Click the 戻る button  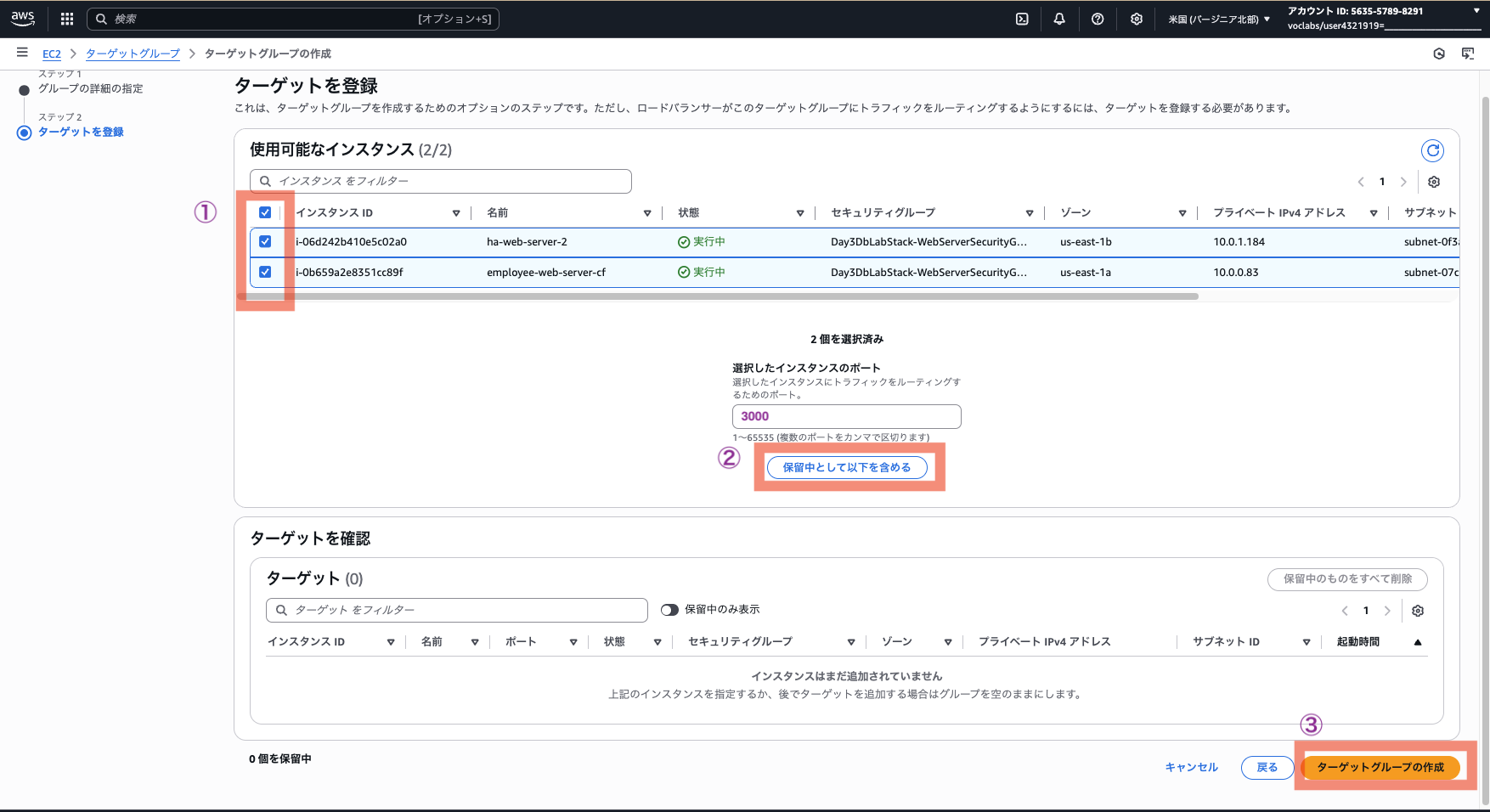tap(1267, 767)
